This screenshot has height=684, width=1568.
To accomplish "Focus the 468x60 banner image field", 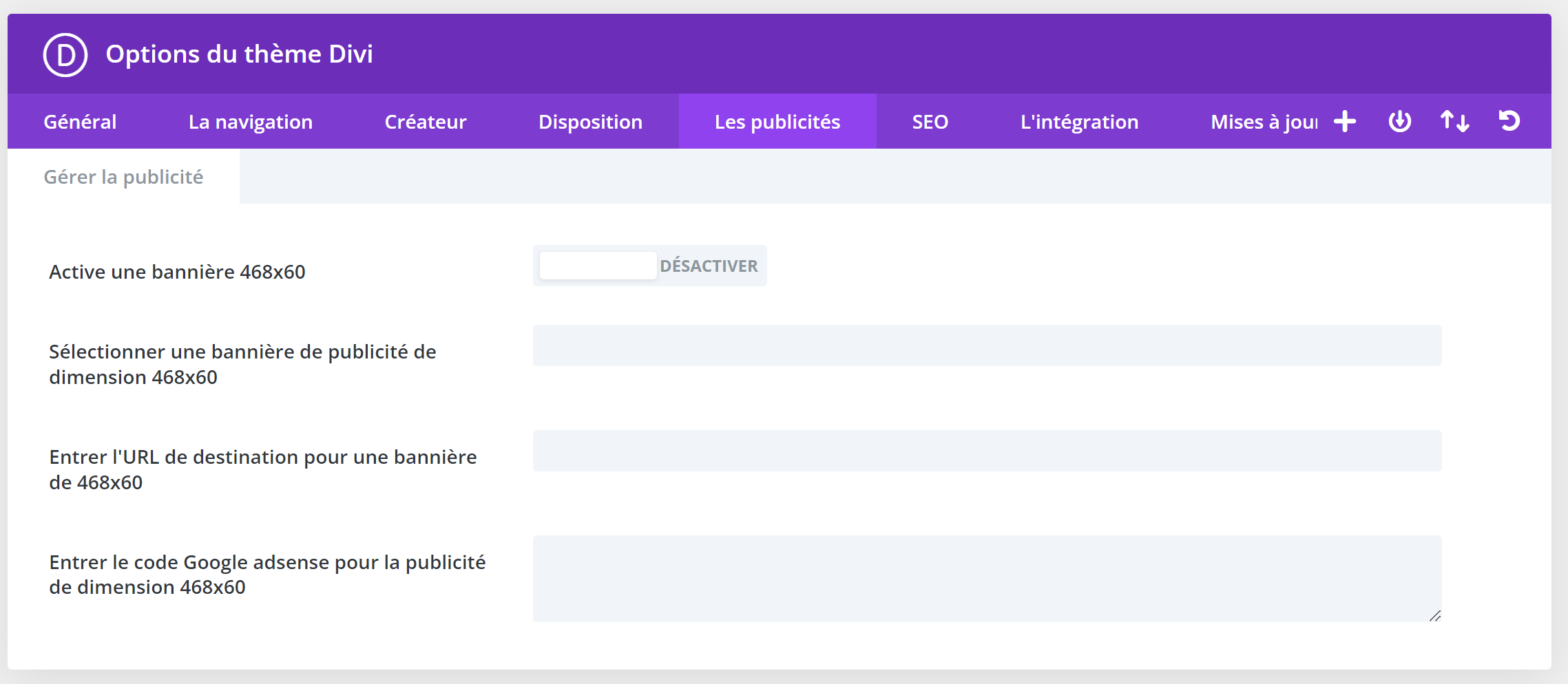I will click(987, 345).
